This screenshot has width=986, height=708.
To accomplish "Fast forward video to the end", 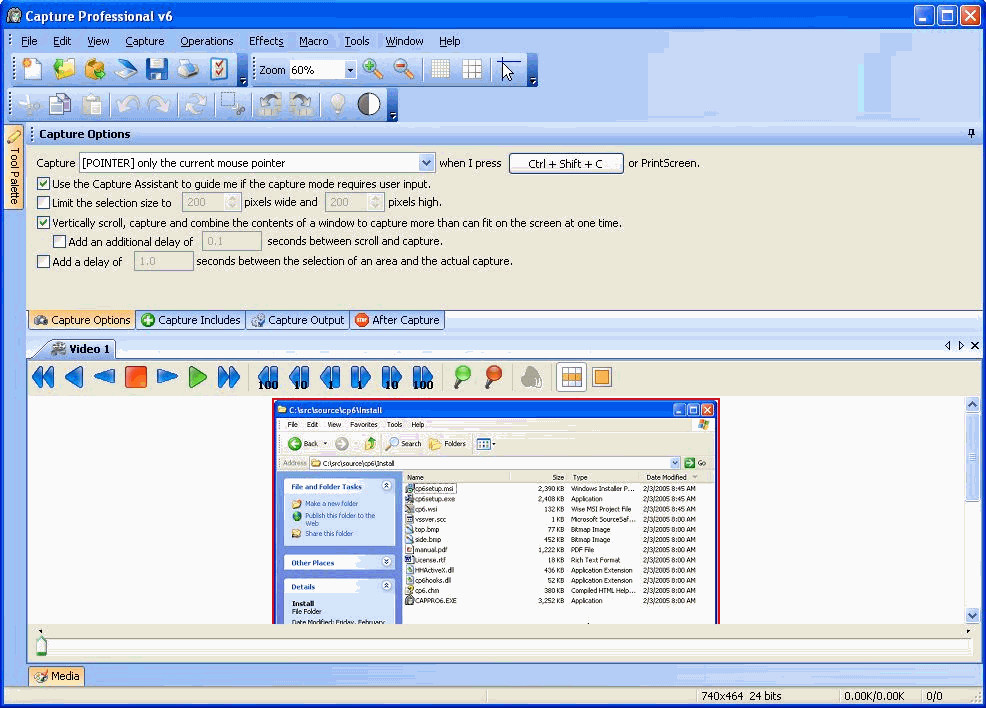I will click(228, 377).
